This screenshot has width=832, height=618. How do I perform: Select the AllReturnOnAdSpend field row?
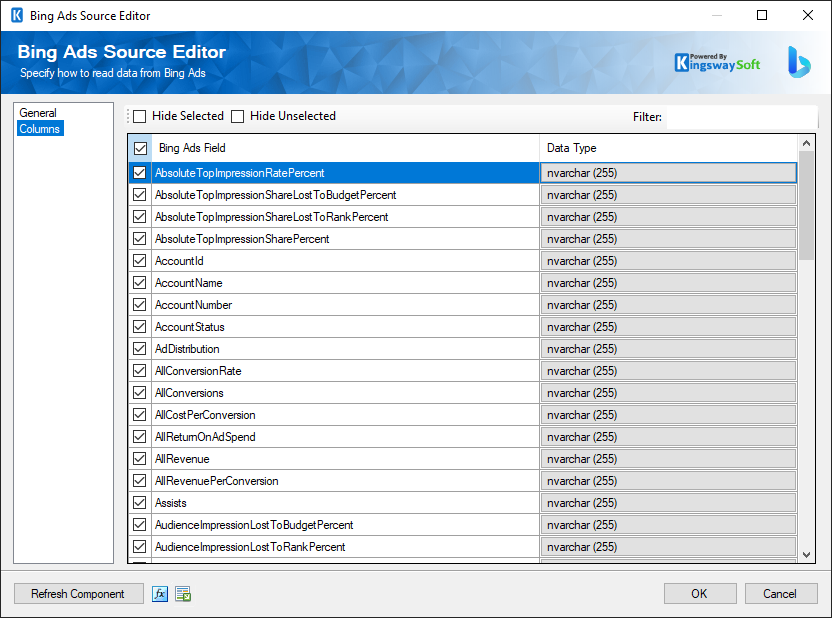tap(345, 437)
